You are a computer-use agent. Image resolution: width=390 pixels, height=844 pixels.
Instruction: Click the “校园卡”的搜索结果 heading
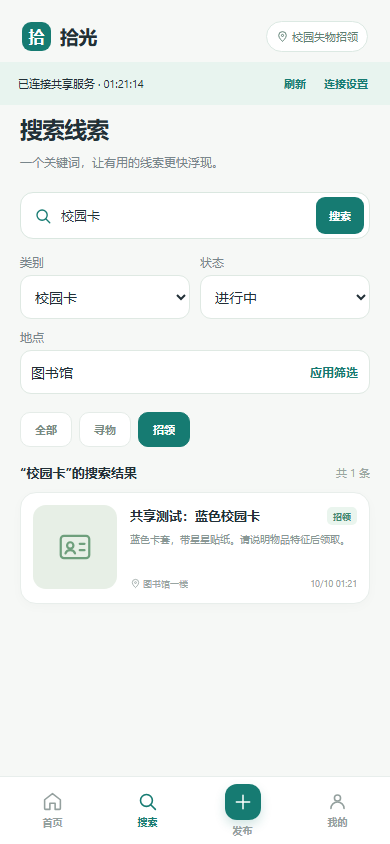pyautogui.click(x=78, y=474)
